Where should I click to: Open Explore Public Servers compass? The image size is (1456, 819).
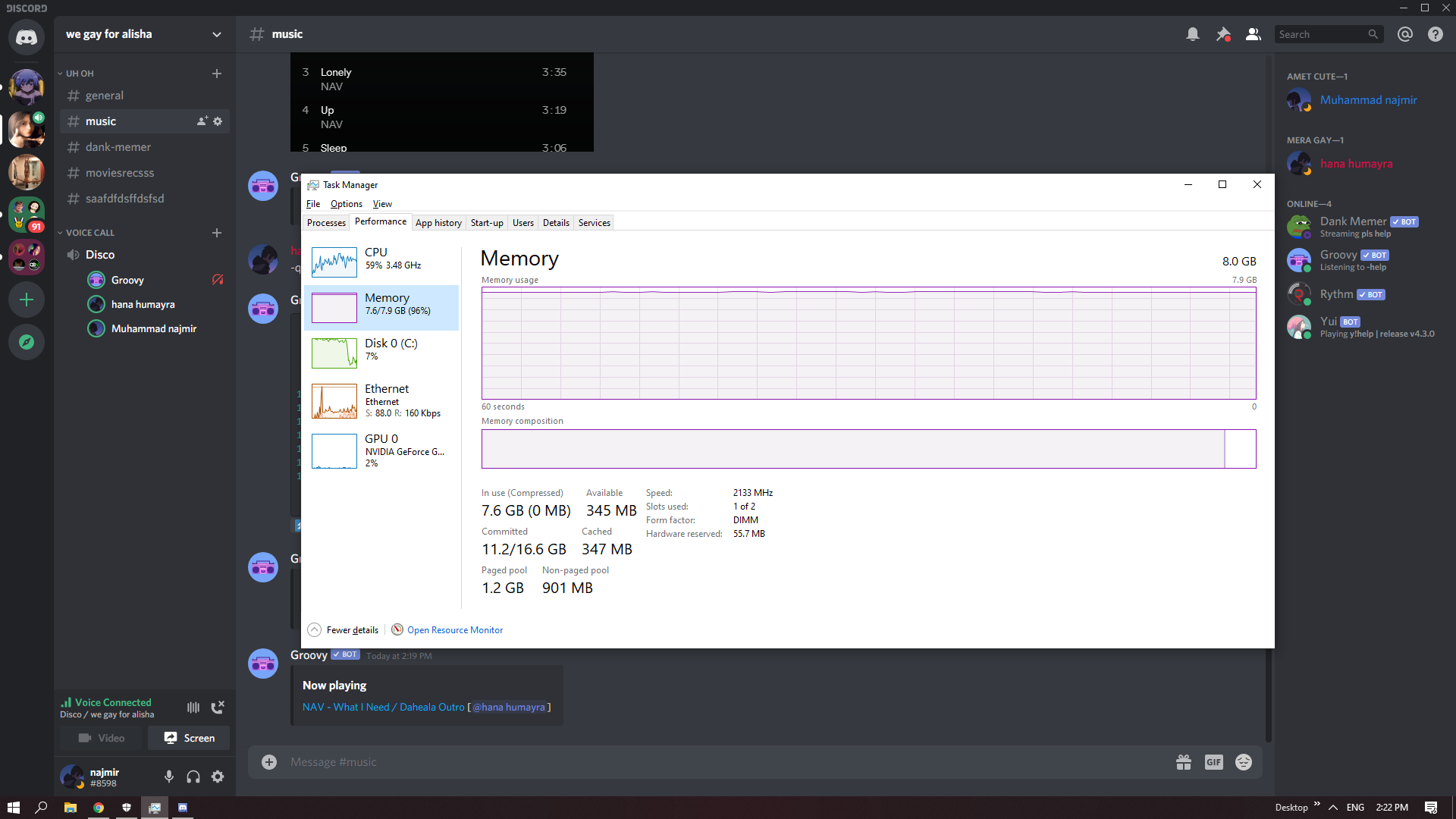tap(27, 342)
